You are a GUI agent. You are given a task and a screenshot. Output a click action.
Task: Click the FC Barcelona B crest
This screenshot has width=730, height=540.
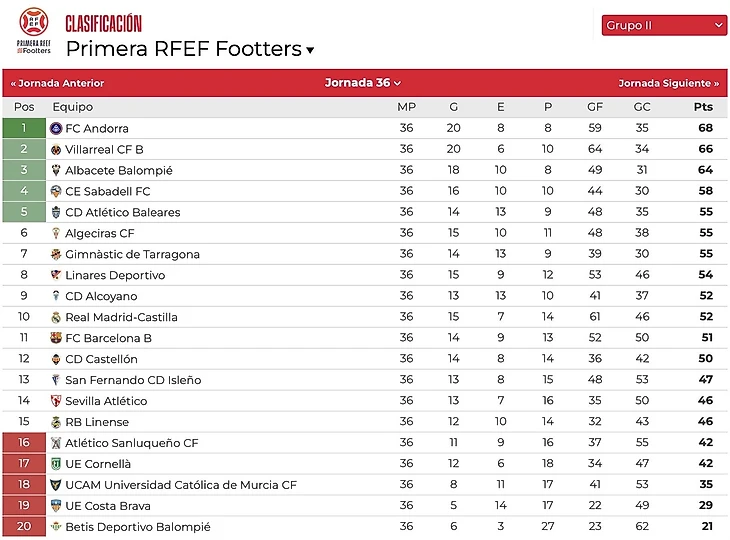tap(56, 338)
